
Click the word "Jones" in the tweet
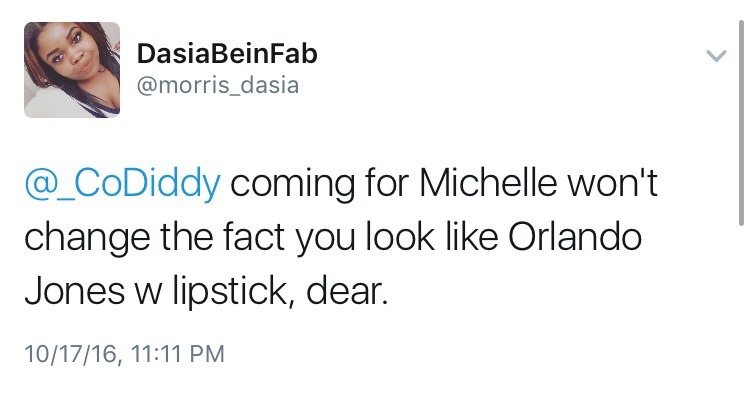click(74, 291)
